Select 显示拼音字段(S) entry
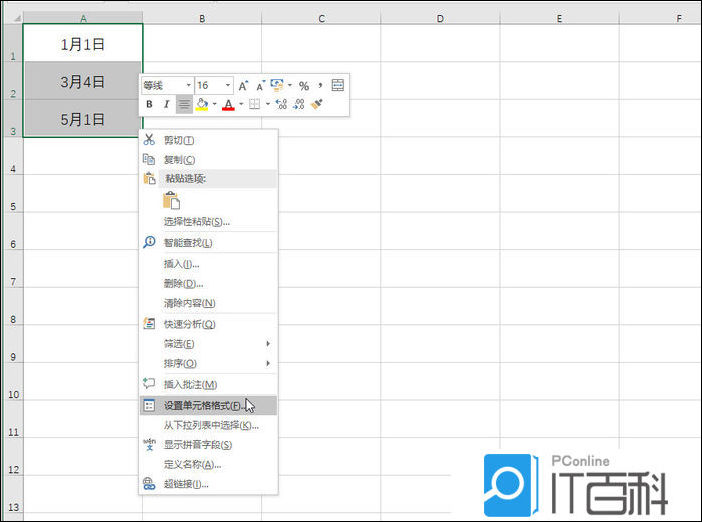 (x=209, y=445)
